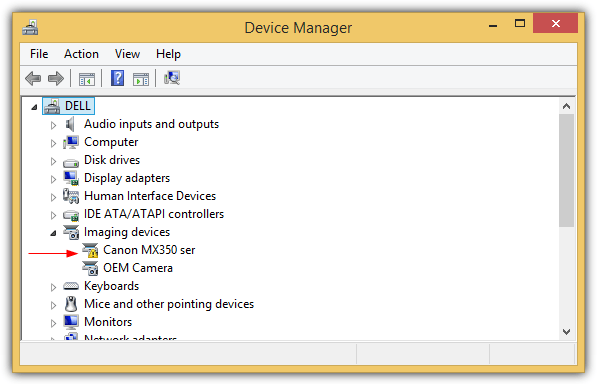
Task: Select the DELL tree label
Action: pos(78,106)
